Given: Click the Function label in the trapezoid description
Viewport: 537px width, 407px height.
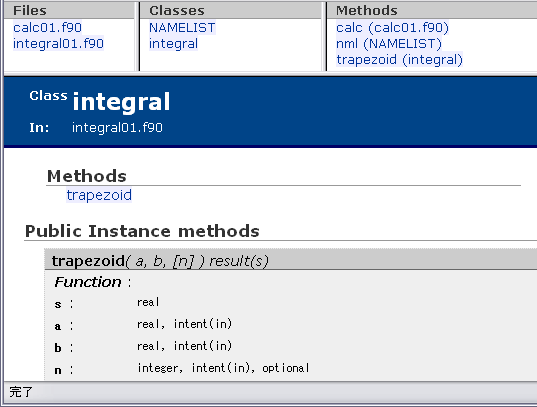Looking at the screenshot, I should point(88,282).
